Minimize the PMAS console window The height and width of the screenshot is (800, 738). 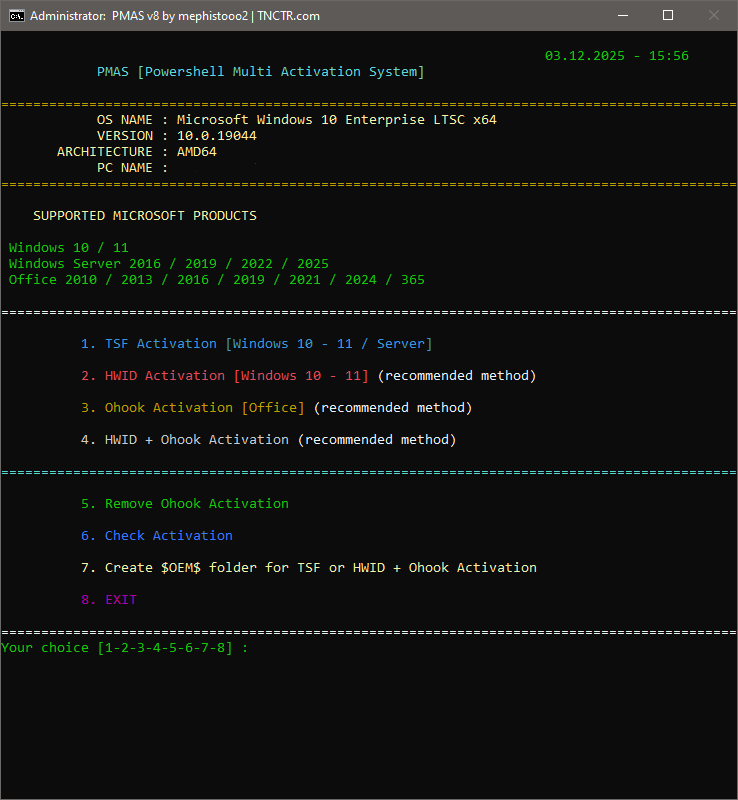pyautogui.click(x=623, y=15)
